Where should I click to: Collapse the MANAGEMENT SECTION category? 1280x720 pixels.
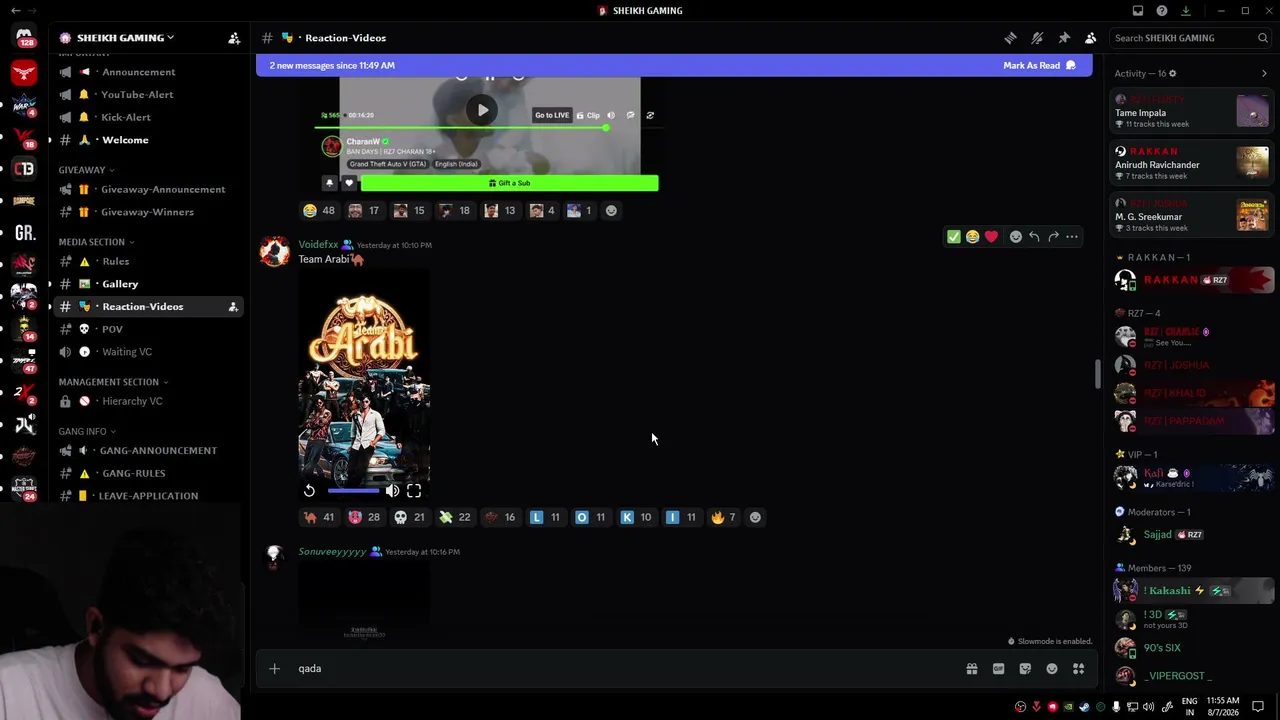113,382
